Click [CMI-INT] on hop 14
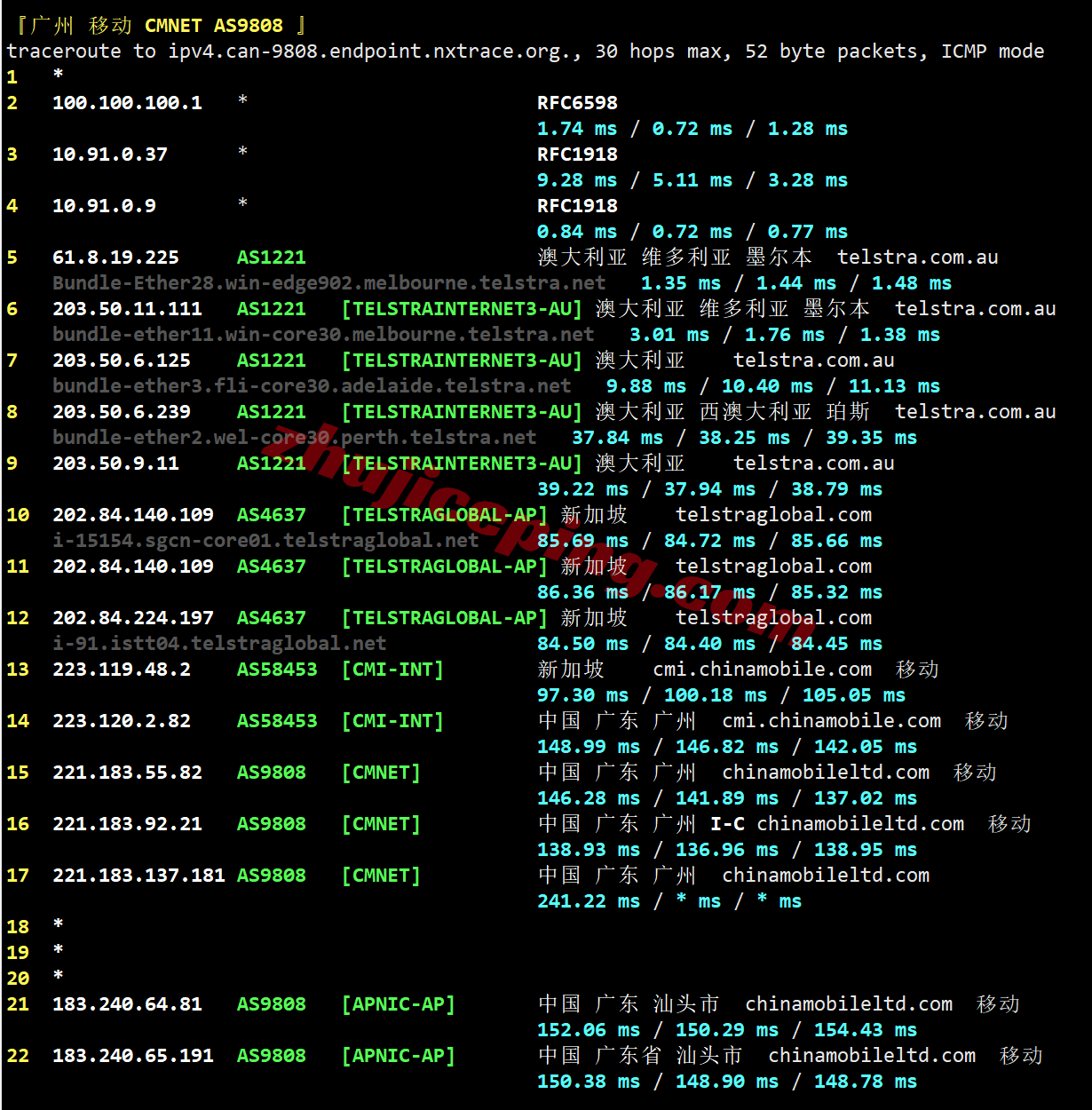Screen dimensions: 1092x1110 pos(392,721)
